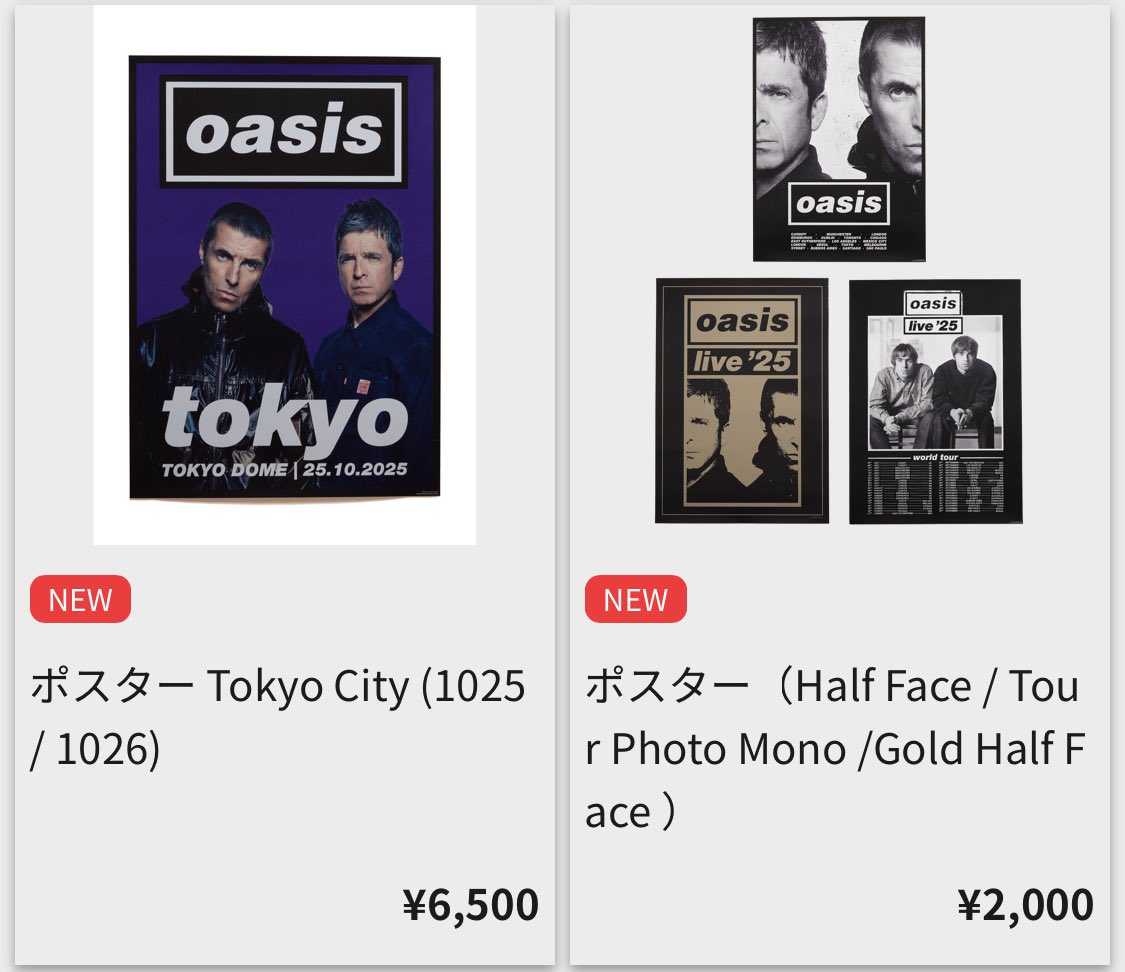Screen dimensions: 1125x972
Task: Click the NEW badge on the Half Face listing
Action: pos(633,600)
